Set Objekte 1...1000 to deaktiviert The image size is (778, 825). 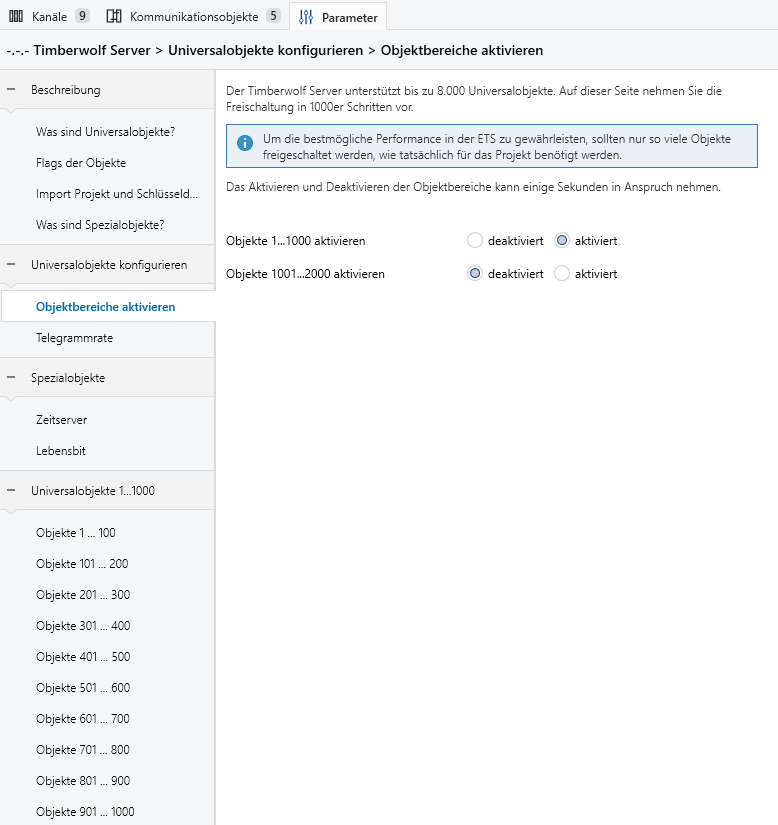474,240
